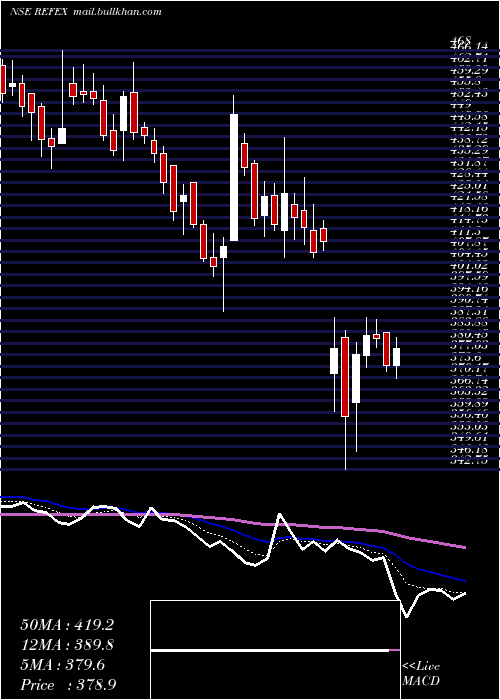Click the mail.bullkhan.com text
Screen dimensions: 500x700
click(x=116, y=12)
